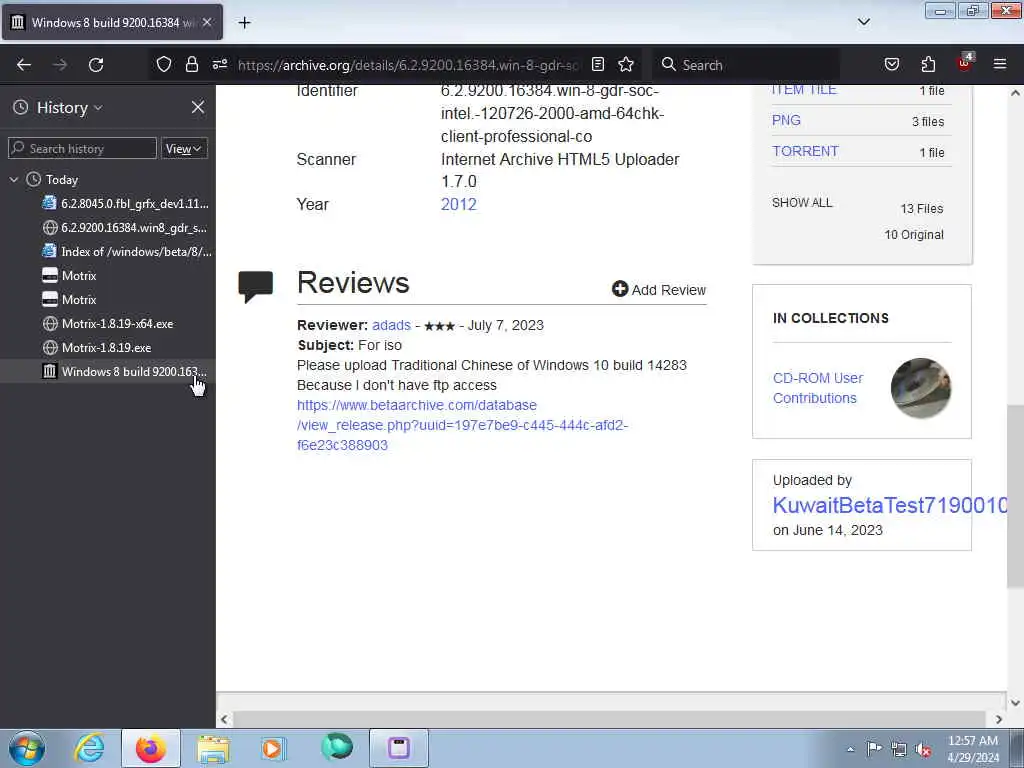The image size is (1024, 768).
Task: Close the History sidebar
Action: click(x=197, y=107)
